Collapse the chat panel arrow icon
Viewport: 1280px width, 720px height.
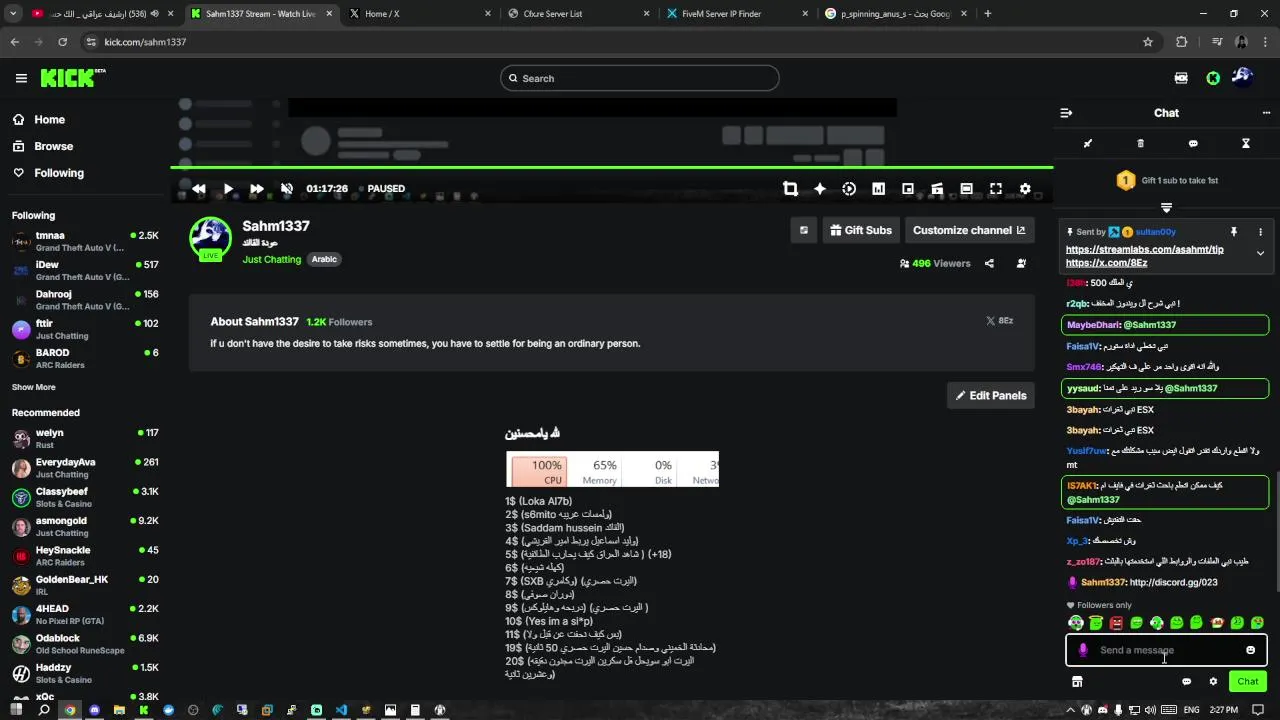(1066, 113)
